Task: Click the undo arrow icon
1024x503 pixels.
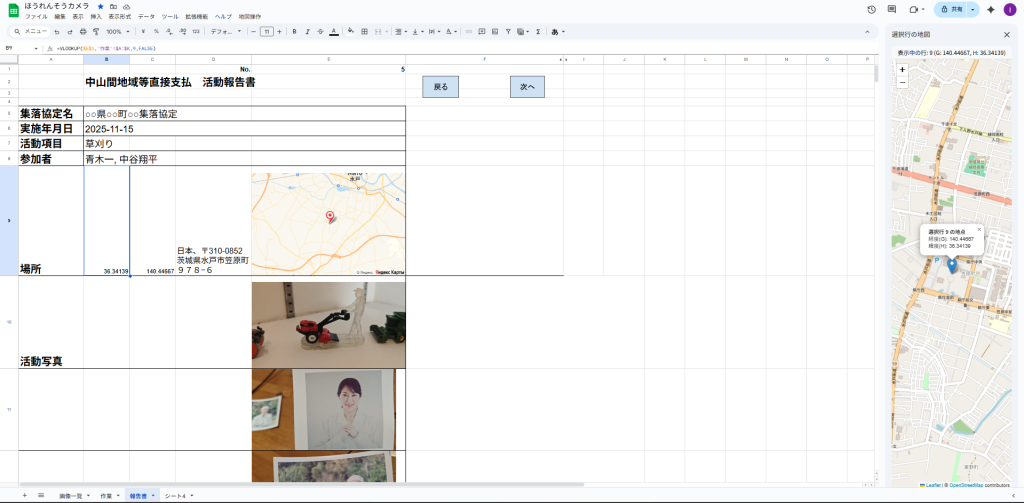Action: tap(56, 31)
